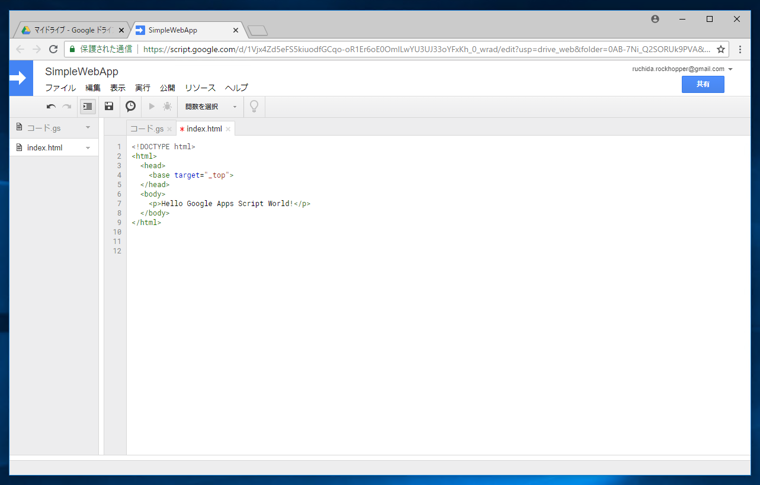The image size is (760, 485).
Task: Open the 編集 menu
Action: coord(93,88)
